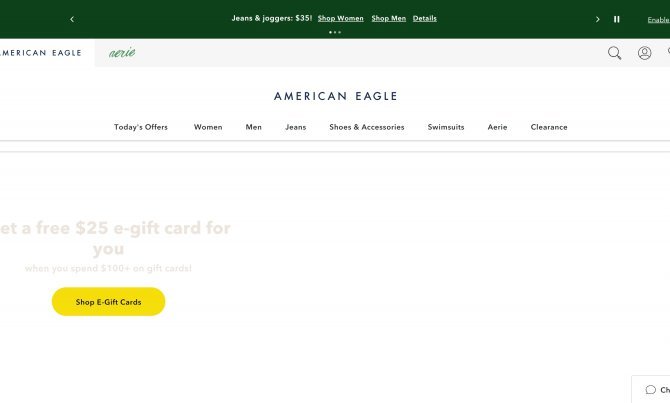View promo Details link
670x403 pixels.
[425, 18]
